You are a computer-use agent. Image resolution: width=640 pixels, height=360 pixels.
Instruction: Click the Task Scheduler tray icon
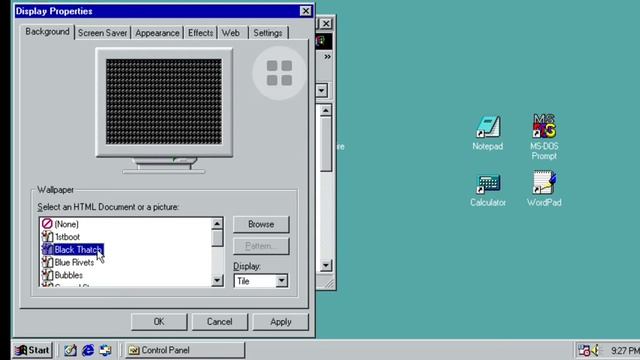[x=584, y=350]
